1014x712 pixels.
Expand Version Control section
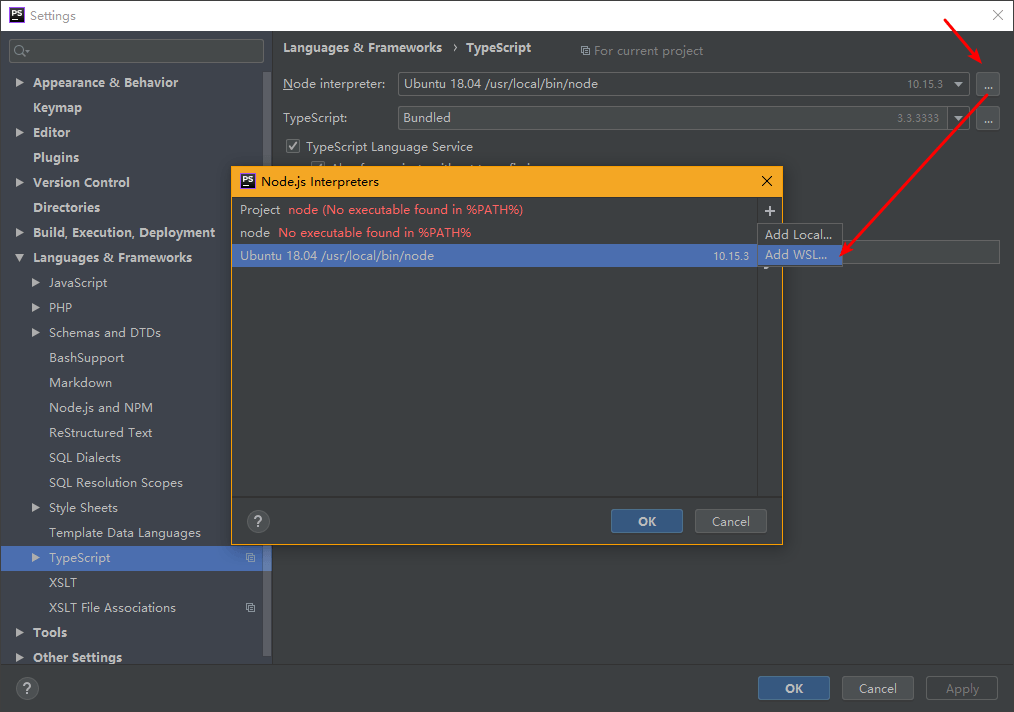pos(19,182)
